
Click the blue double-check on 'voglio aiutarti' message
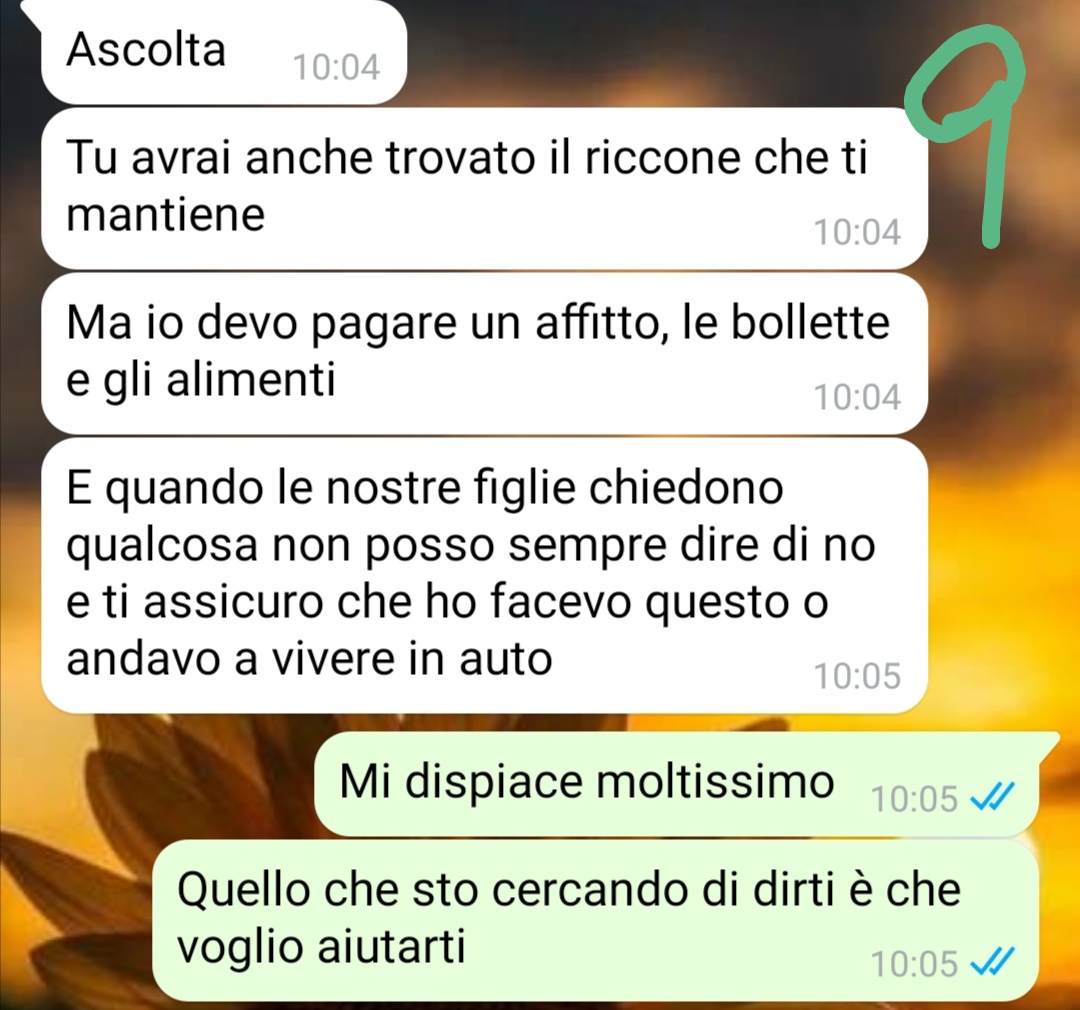992,962
